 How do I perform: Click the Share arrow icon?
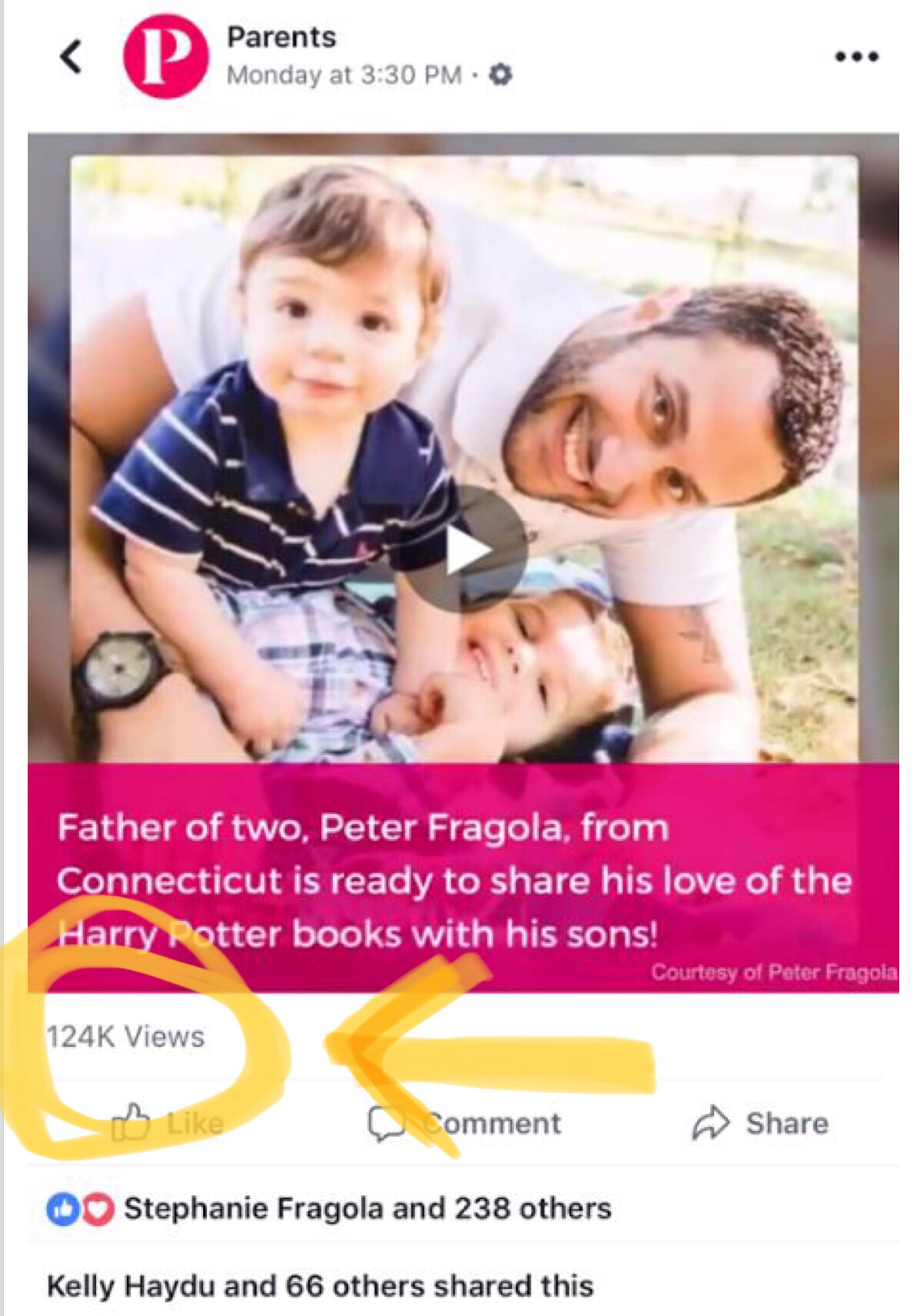point(710,1123)
